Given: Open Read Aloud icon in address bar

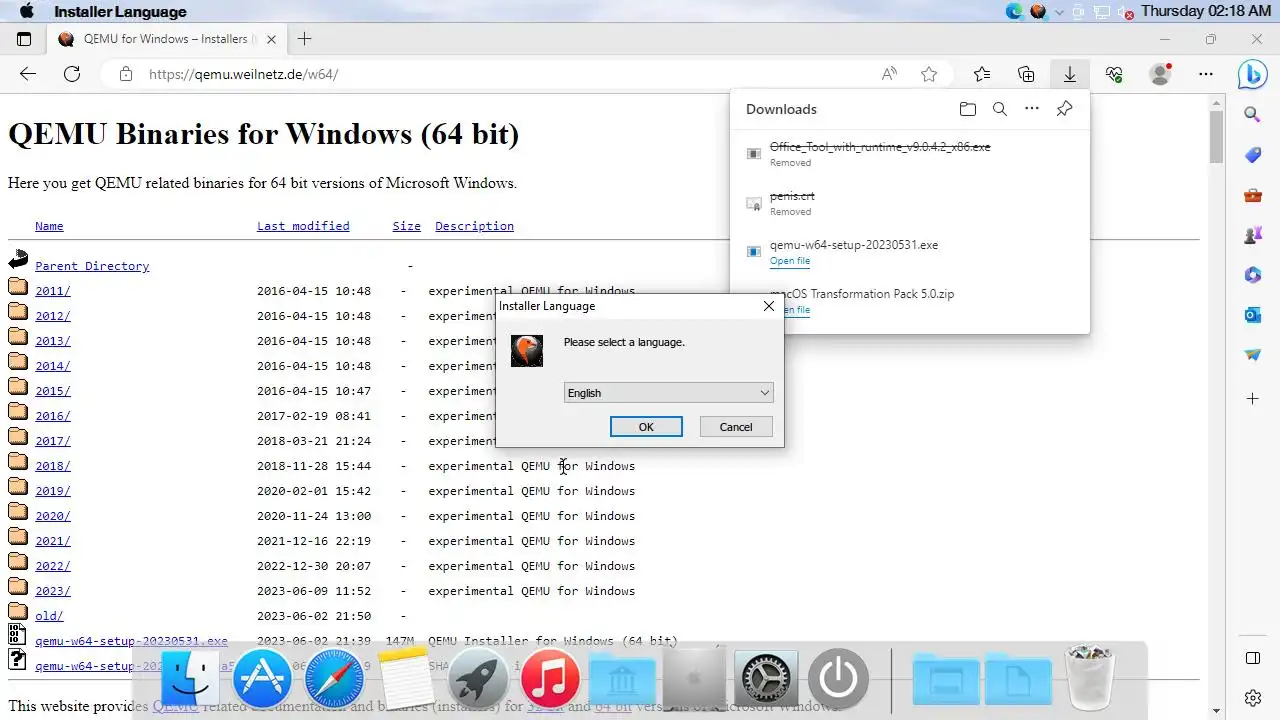Looking at the screenshot, I should coord(889,74).
